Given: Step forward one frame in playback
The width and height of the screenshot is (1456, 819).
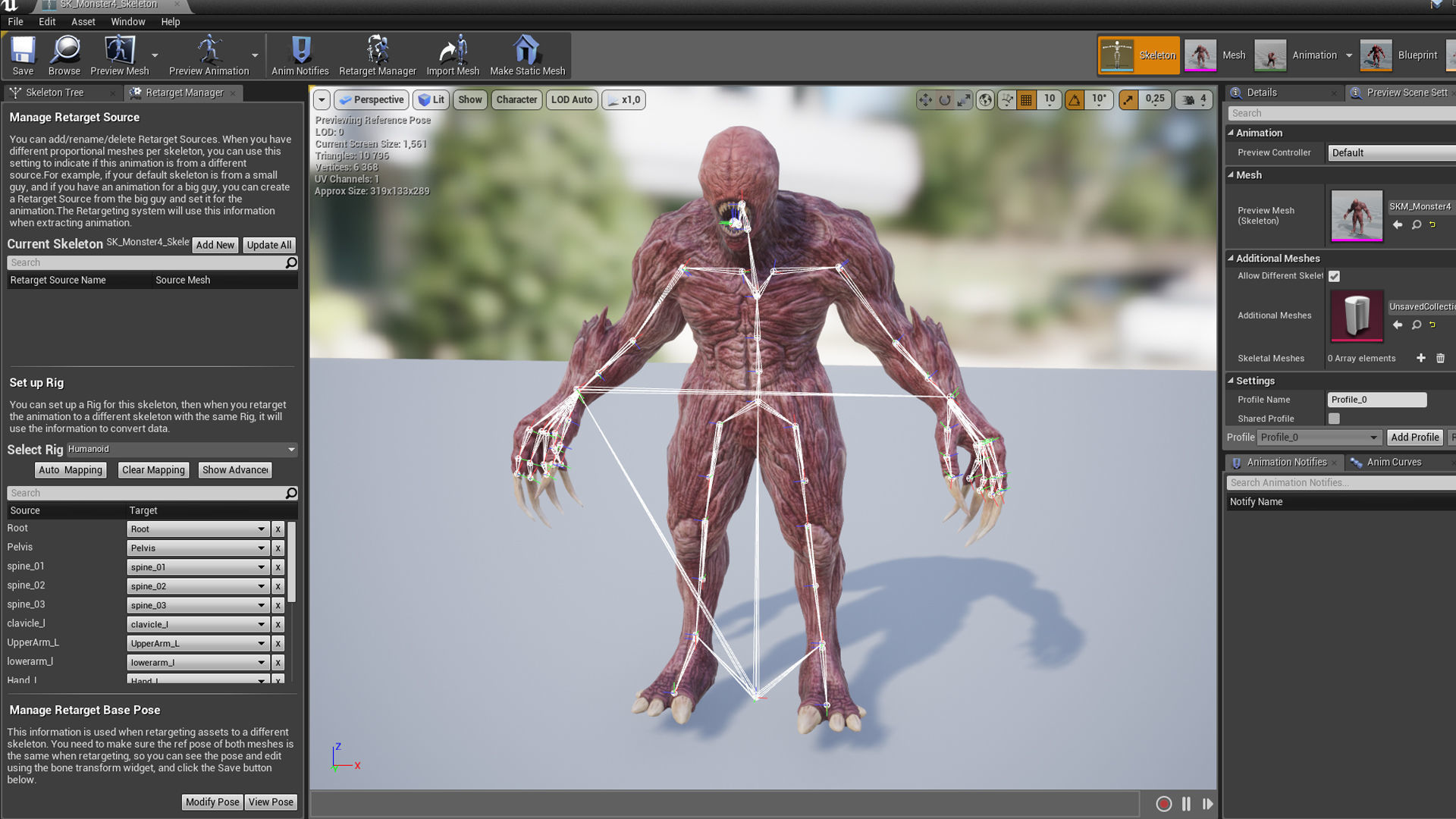Looking at the screenshot, I should pyautogui.click(x=1207, y=804).
